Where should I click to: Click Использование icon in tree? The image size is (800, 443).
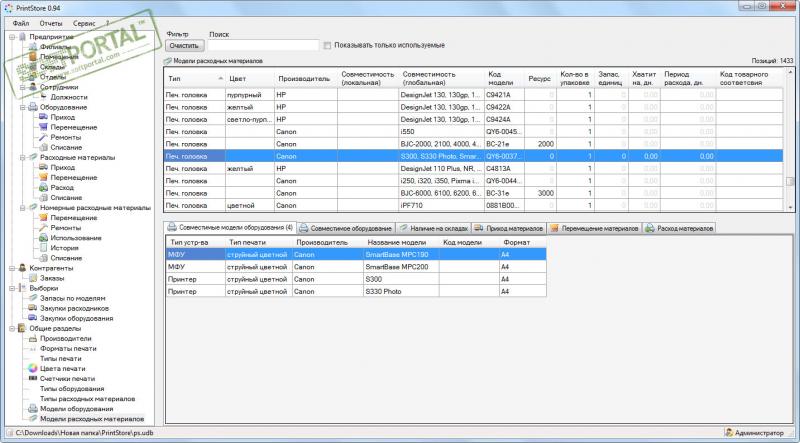(43, 238)
